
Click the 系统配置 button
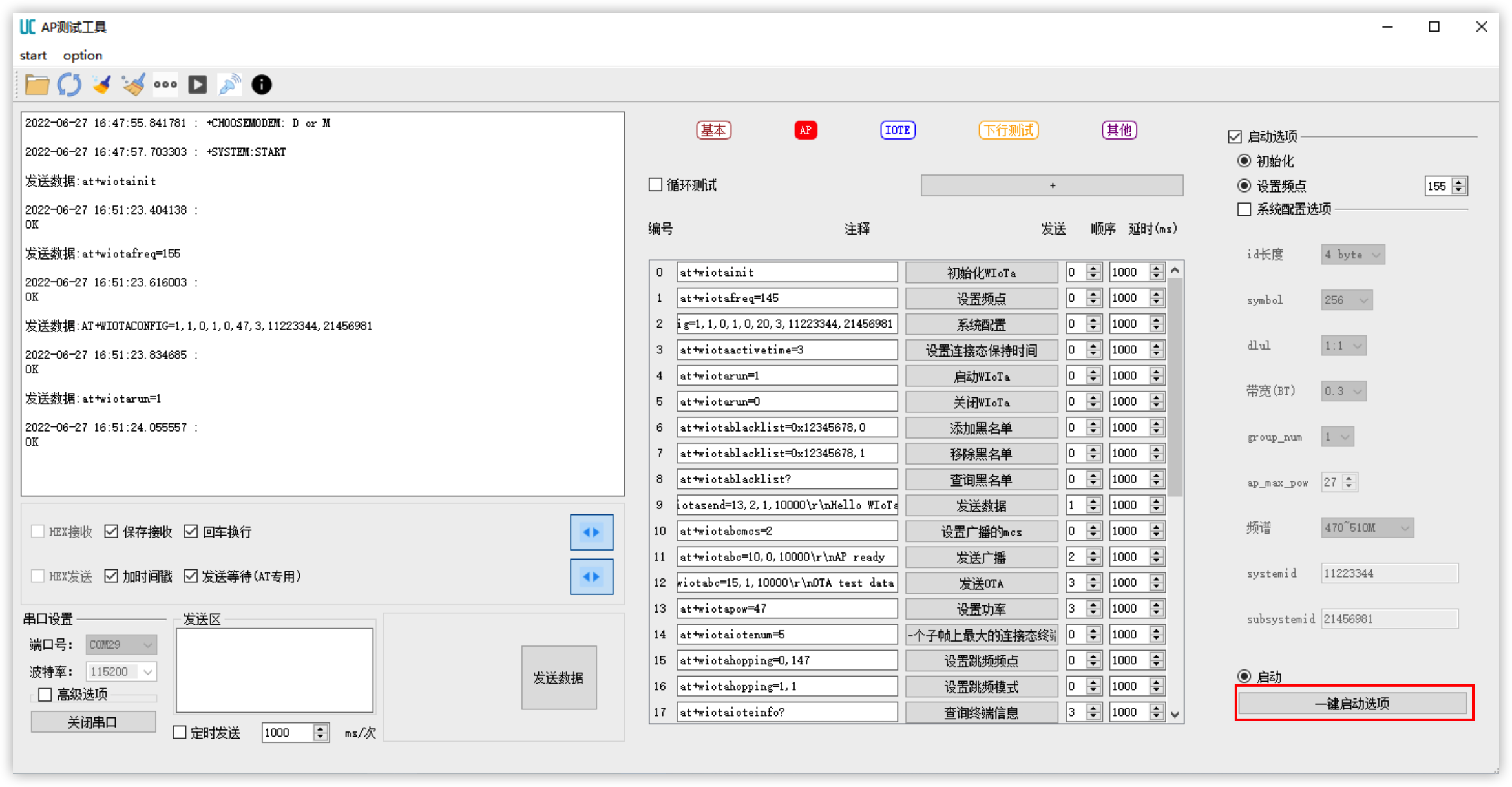pos(981,324)
